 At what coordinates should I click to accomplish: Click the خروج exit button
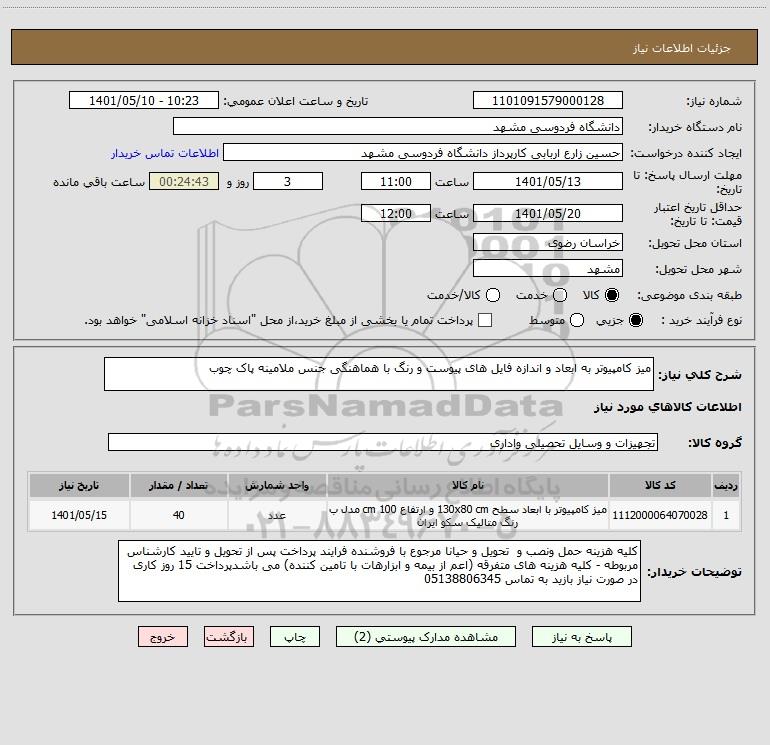coord(163,637)
